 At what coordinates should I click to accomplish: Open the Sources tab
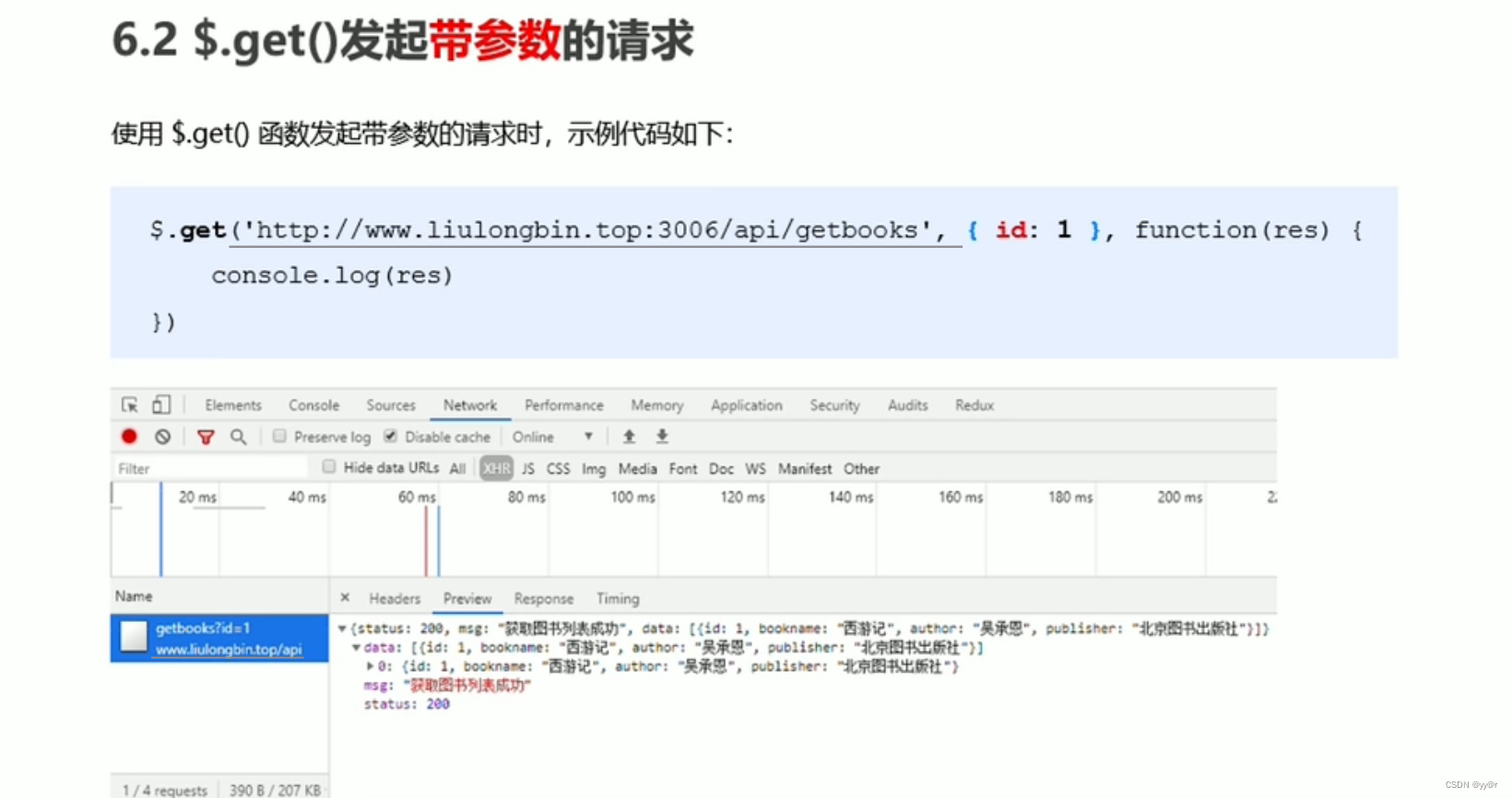tap(391, 405)
